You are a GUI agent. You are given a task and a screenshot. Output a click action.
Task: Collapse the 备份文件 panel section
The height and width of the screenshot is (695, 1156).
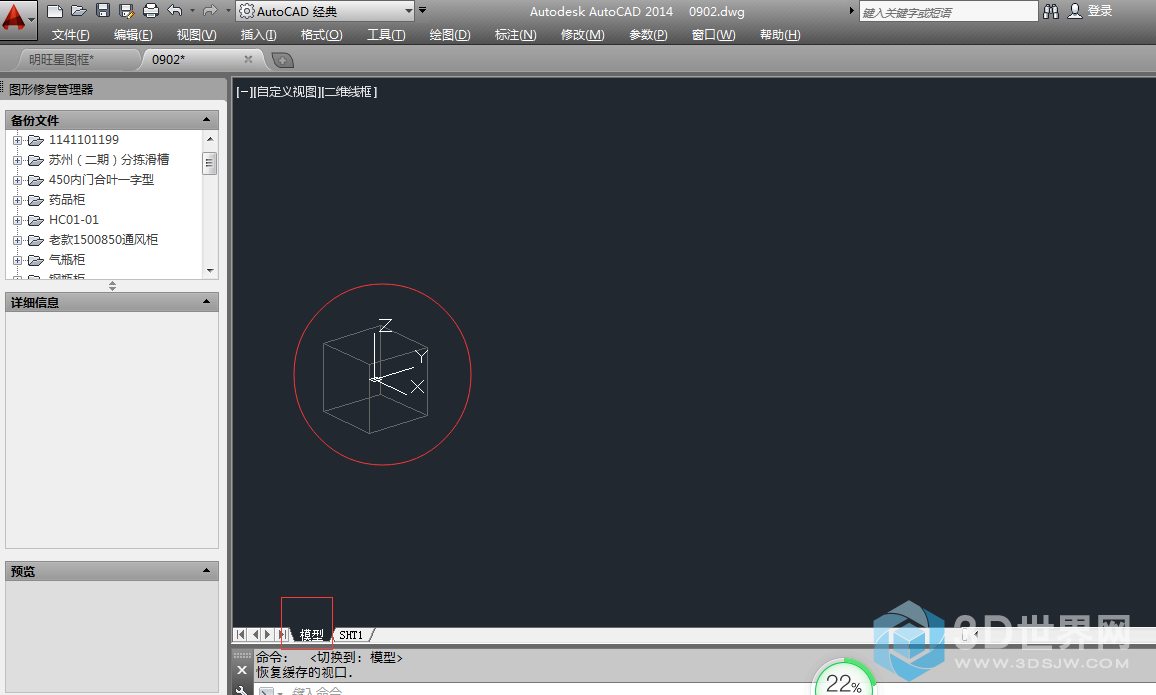click(206, 119)
